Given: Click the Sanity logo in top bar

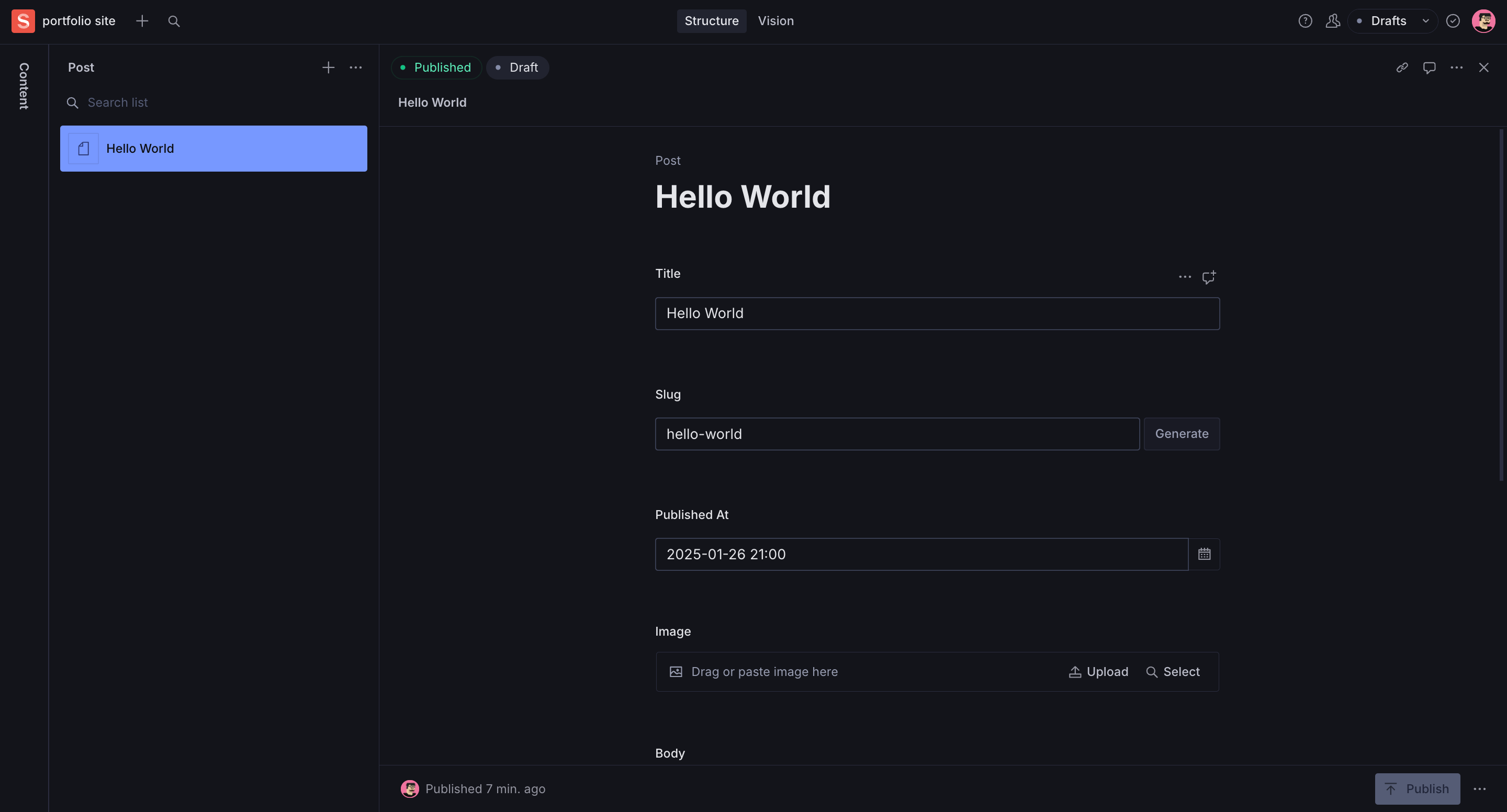Looking at the screenshot, I should [23, 21].
